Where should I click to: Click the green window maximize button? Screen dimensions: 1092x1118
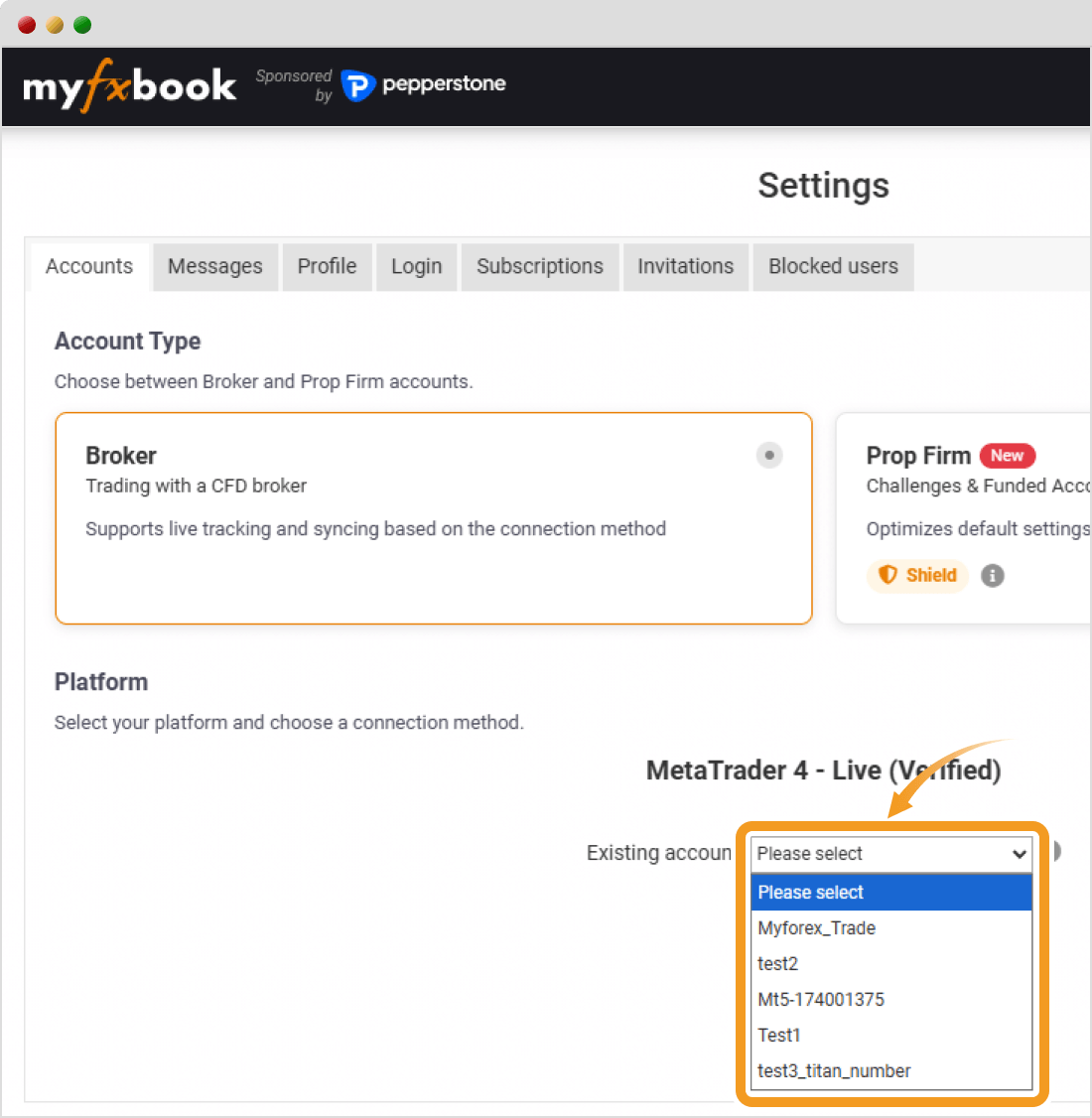coord(82,25)
